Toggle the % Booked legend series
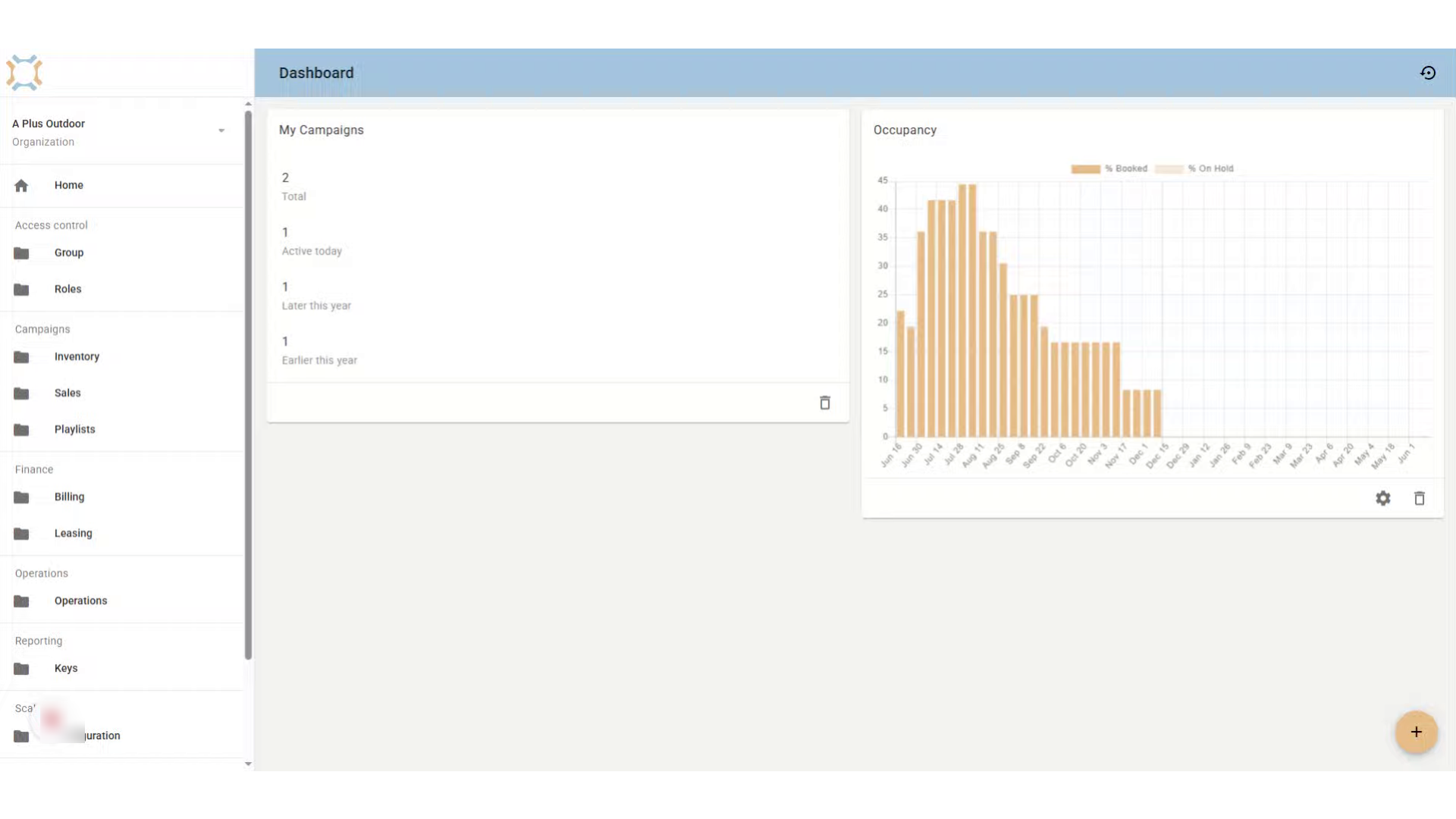The image size is (1456, 819). tap(1109, 168)
